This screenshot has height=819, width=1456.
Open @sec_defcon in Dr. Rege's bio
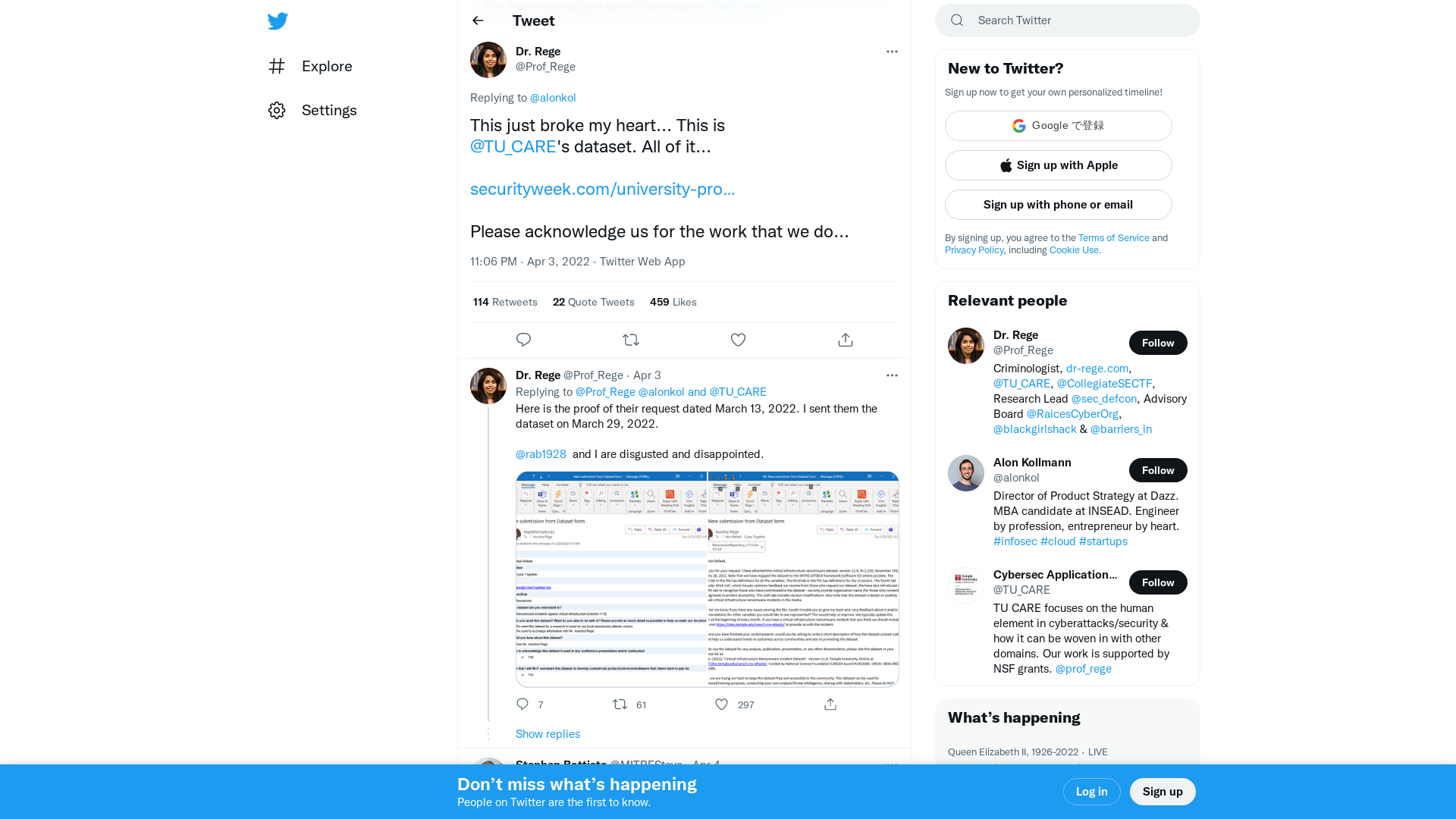coord(1104,399)
